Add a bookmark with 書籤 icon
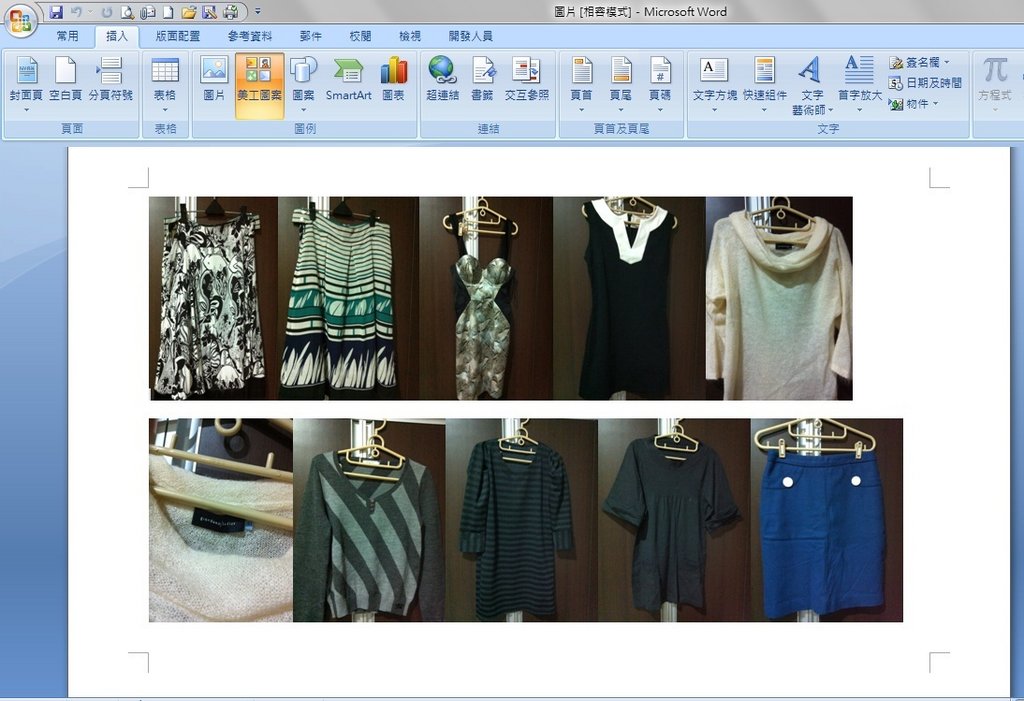Image resolution: width=1024 pixels, height=701 pixels. [x=484, y=80]
